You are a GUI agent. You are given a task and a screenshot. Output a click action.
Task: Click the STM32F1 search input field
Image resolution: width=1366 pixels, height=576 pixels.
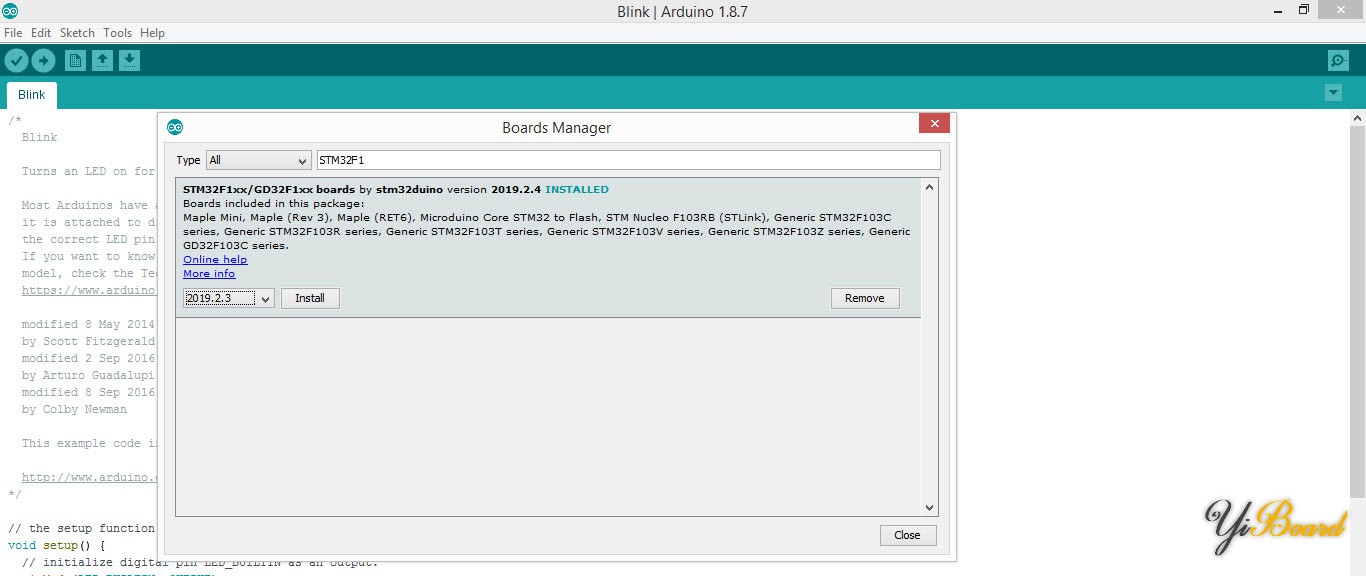[x=628, y=160]
